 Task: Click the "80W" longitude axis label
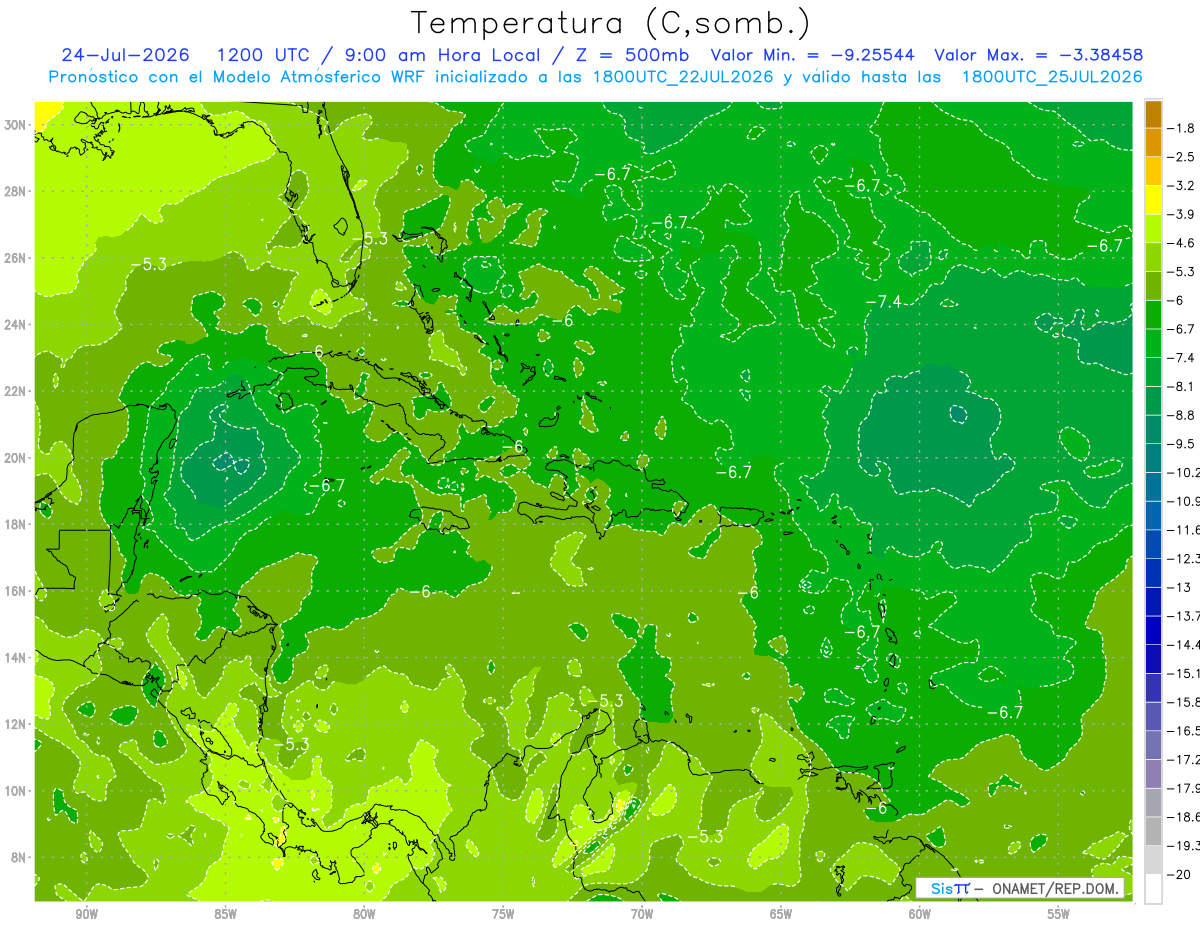point(364,914)
